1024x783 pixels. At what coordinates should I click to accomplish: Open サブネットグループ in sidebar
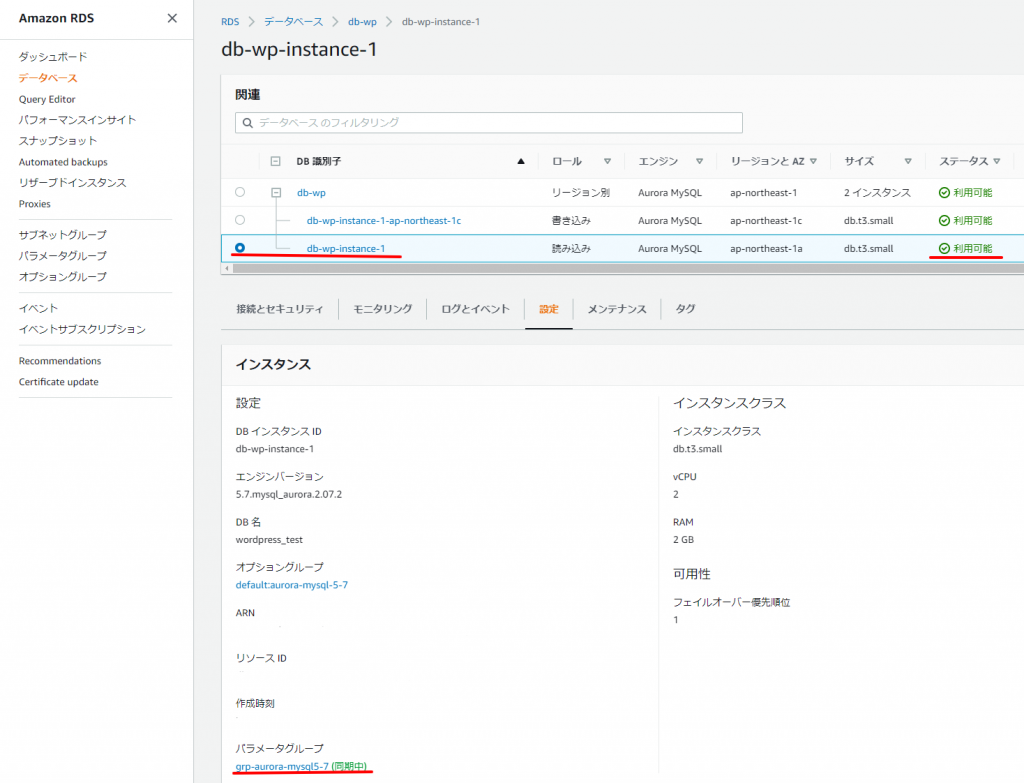tap(62, 234)
